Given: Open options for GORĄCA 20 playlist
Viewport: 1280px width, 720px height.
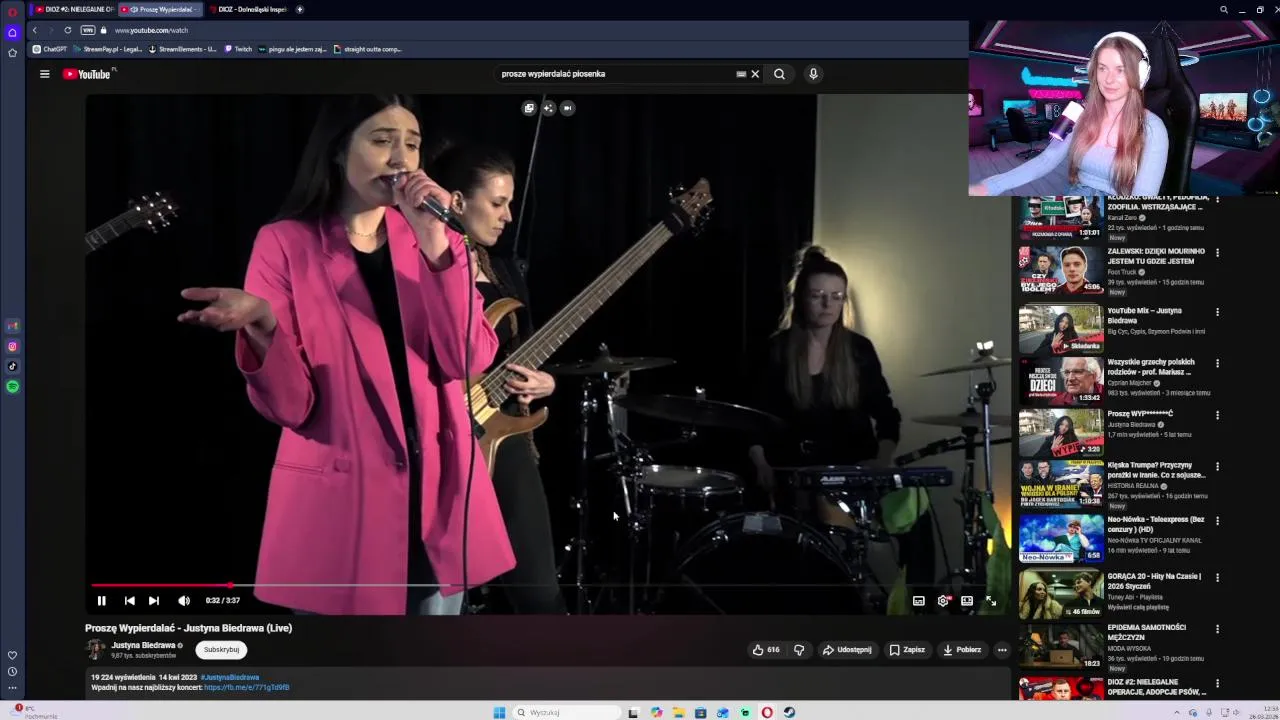Looking at the screenshot, I should click(x=1217, y=579).
